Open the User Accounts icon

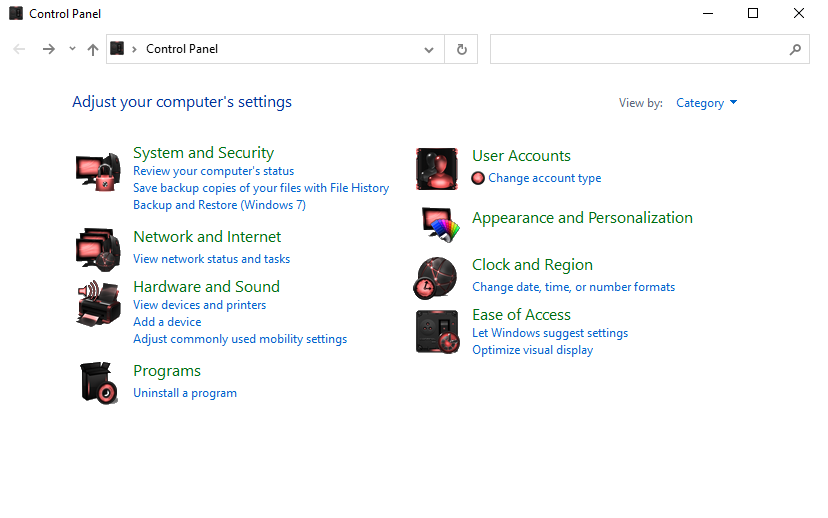pos(437,168)
